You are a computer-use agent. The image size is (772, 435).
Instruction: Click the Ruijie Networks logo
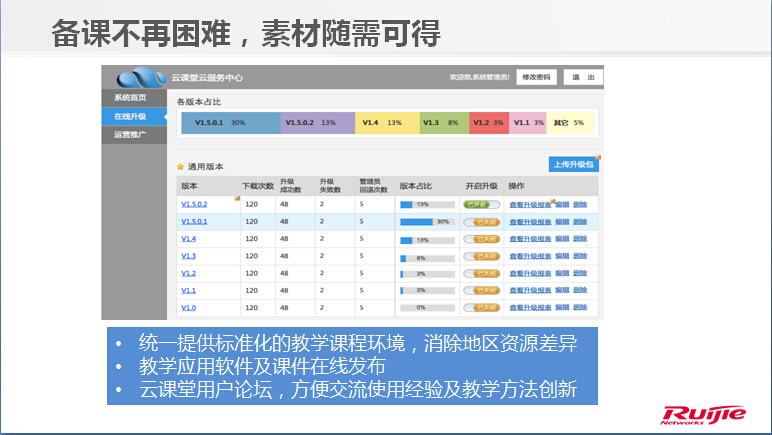pyautogui.click(x=717, y=413)
